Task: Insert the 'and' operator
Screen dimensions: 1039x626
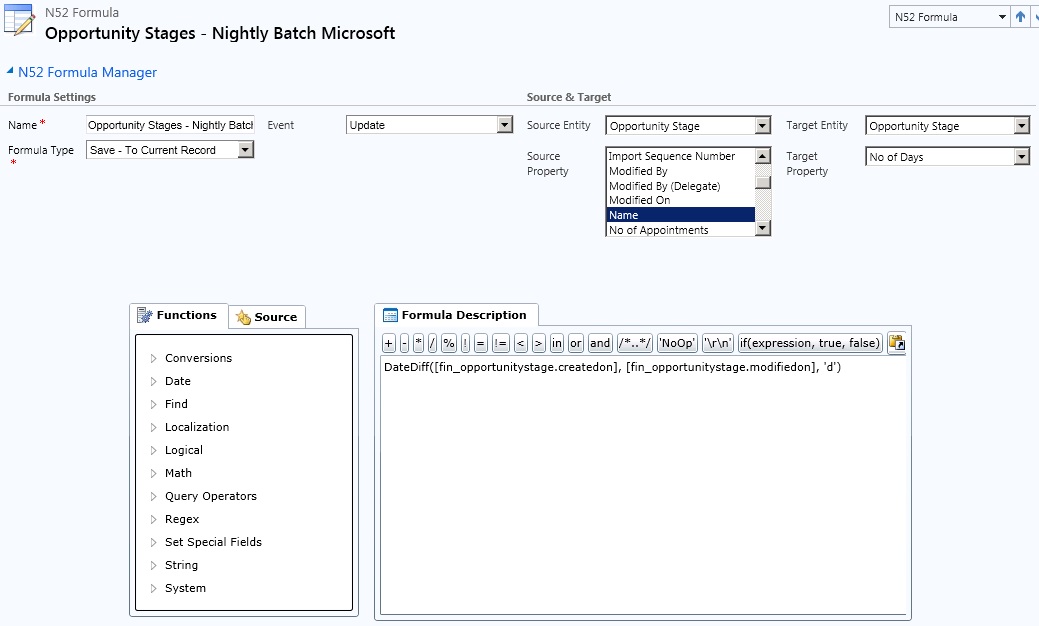Action: coord(600,343)
